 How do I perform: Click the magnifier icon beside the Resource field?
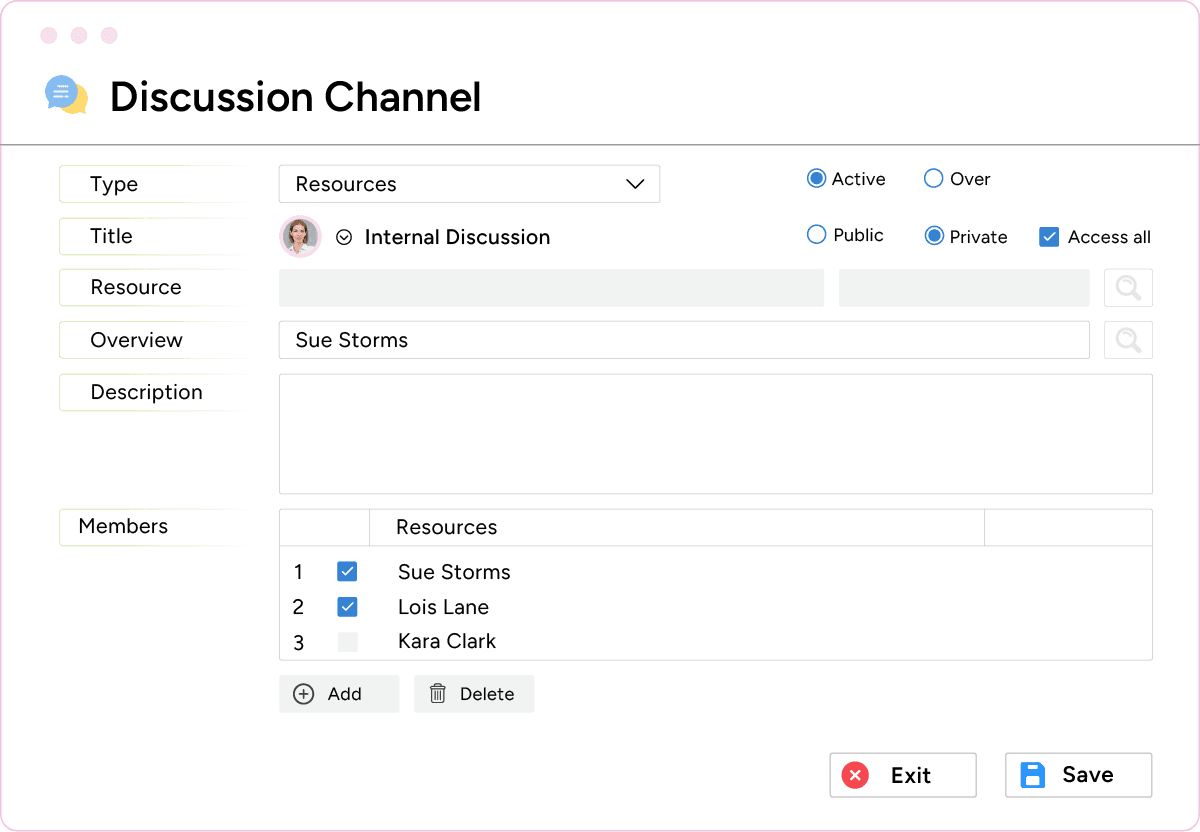pyautogui.click(x=1128, y=288)
